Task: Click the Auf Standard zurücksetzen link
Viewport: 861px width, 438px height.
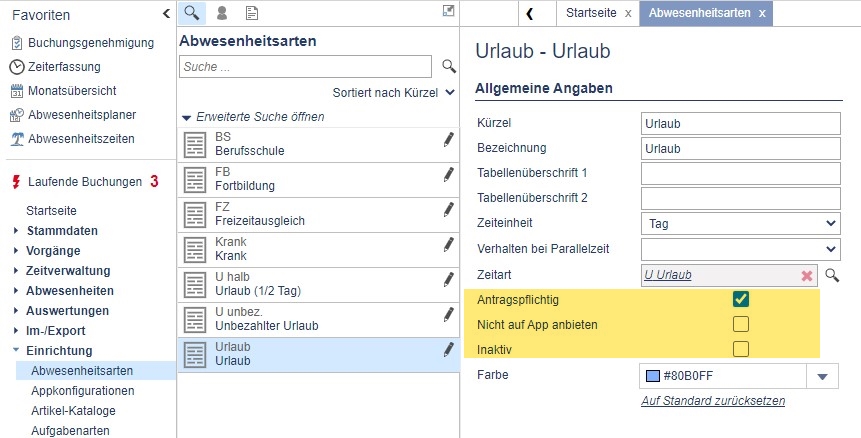Action: [x=713, y=401]
